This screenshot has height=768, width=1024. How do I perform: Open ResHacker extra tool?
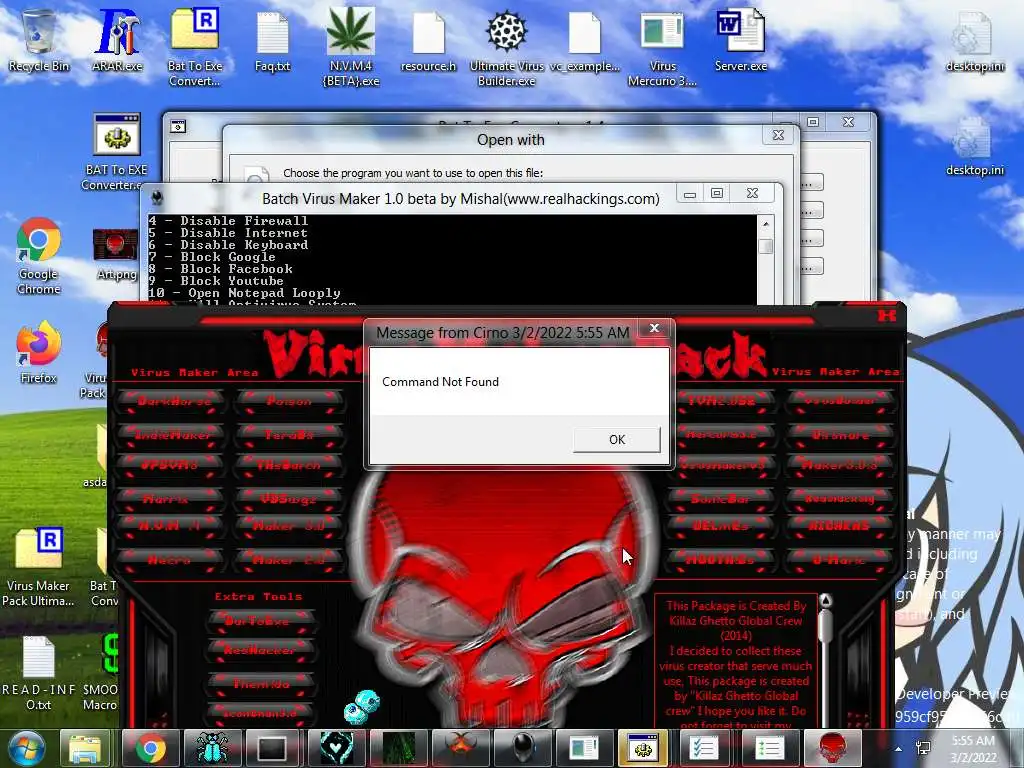260,650
